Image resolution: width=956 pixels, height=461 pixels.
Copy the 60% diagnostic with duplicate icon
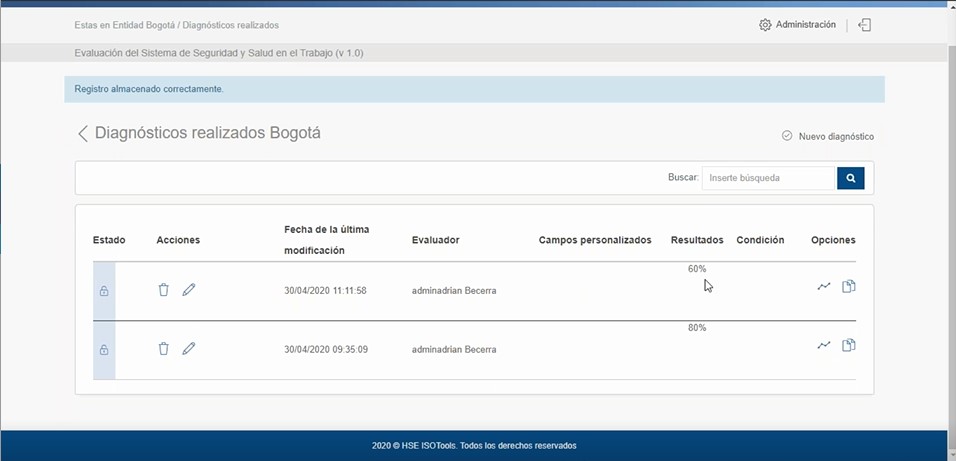pos(849,287)
